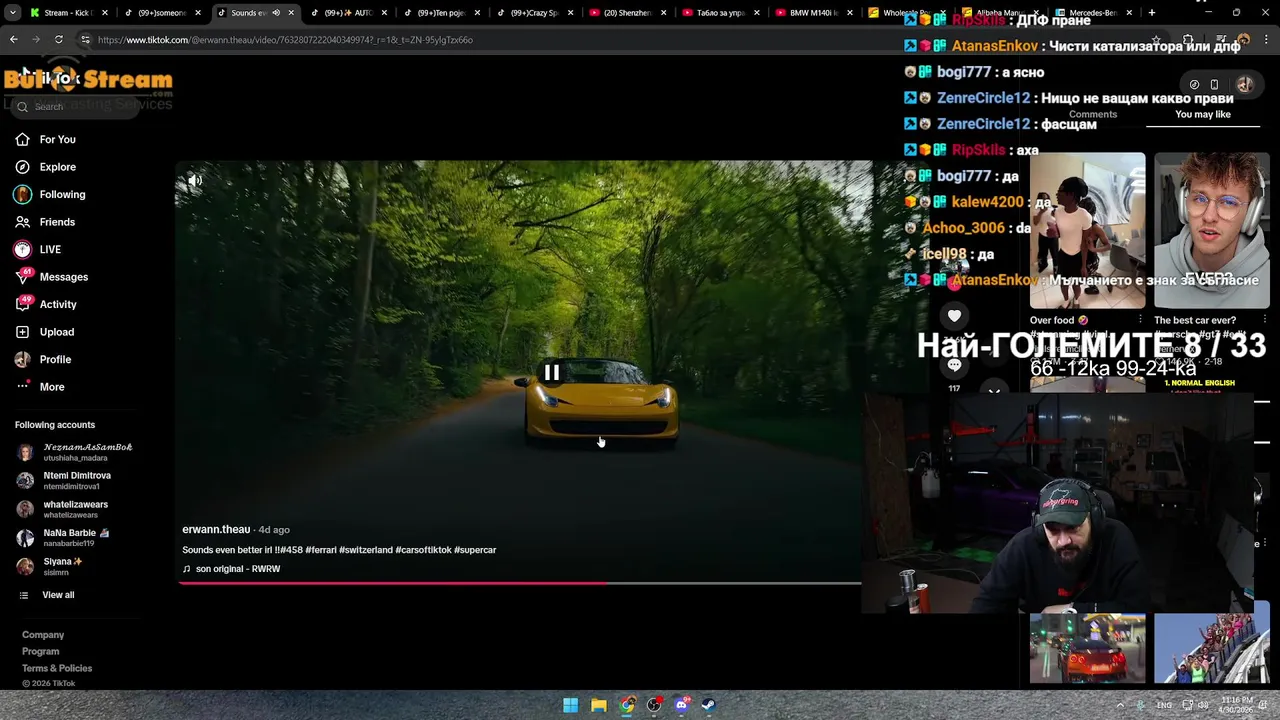The height and width of the screenshot is (720, 1280).
Task: Open following account NaNa Barbie
Action: pyautogui.click(x=63, y=538)
